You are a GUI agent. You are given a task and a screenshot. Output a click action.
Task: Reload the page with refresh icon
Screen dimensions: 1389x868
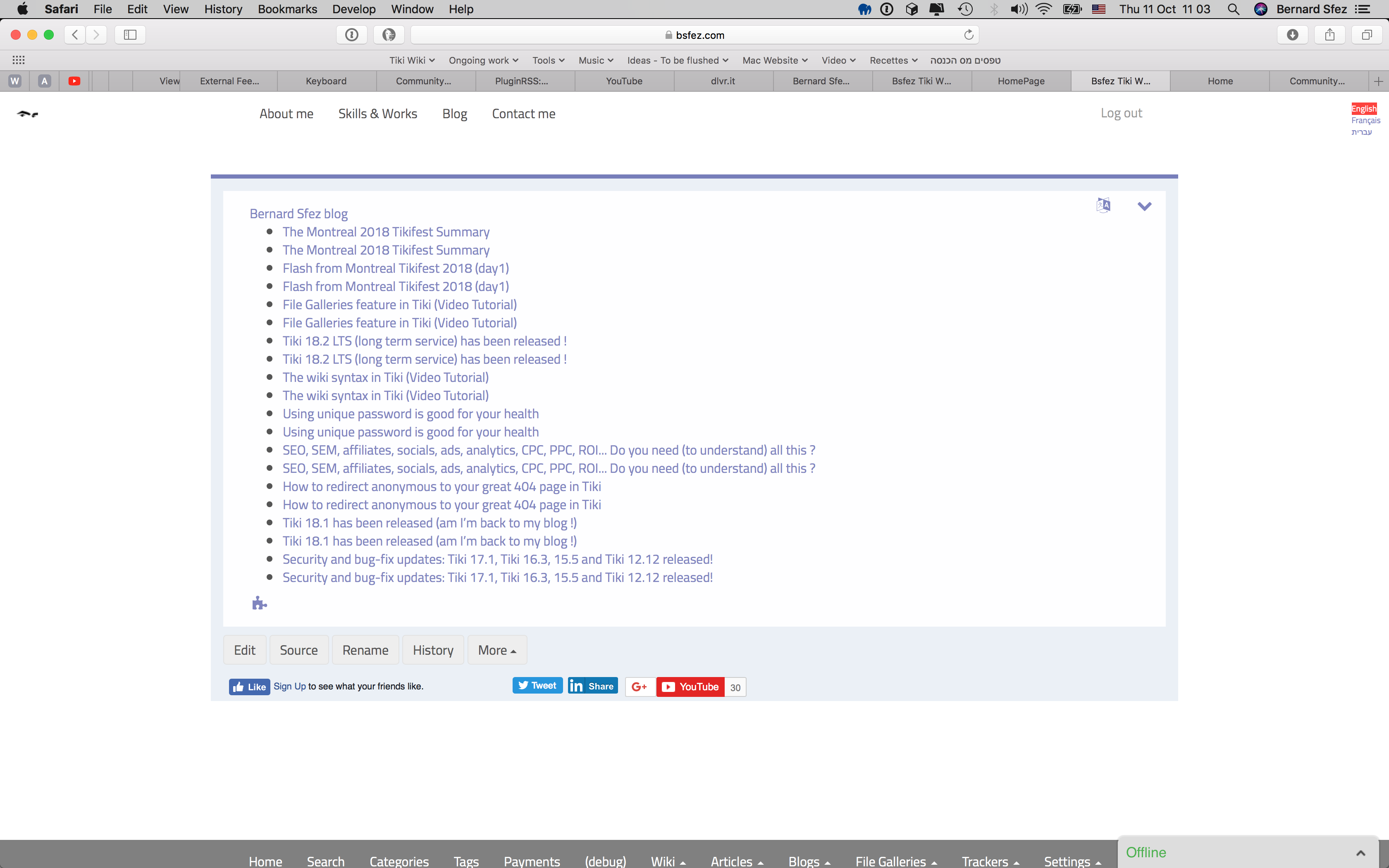969,35
